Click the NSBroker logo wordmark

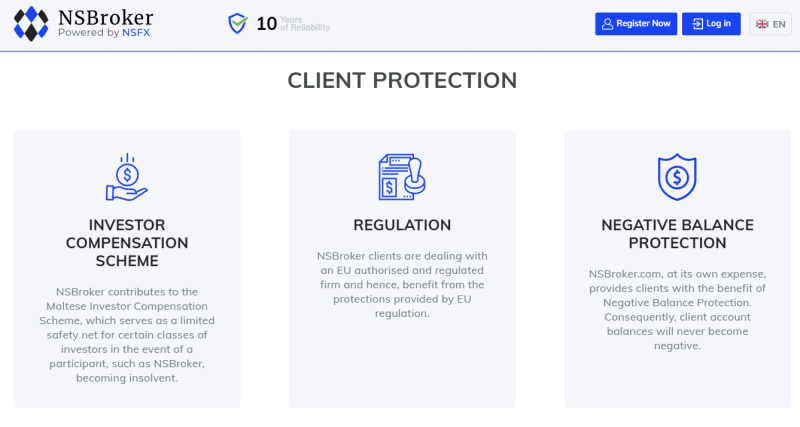click(x=106, y=17)
